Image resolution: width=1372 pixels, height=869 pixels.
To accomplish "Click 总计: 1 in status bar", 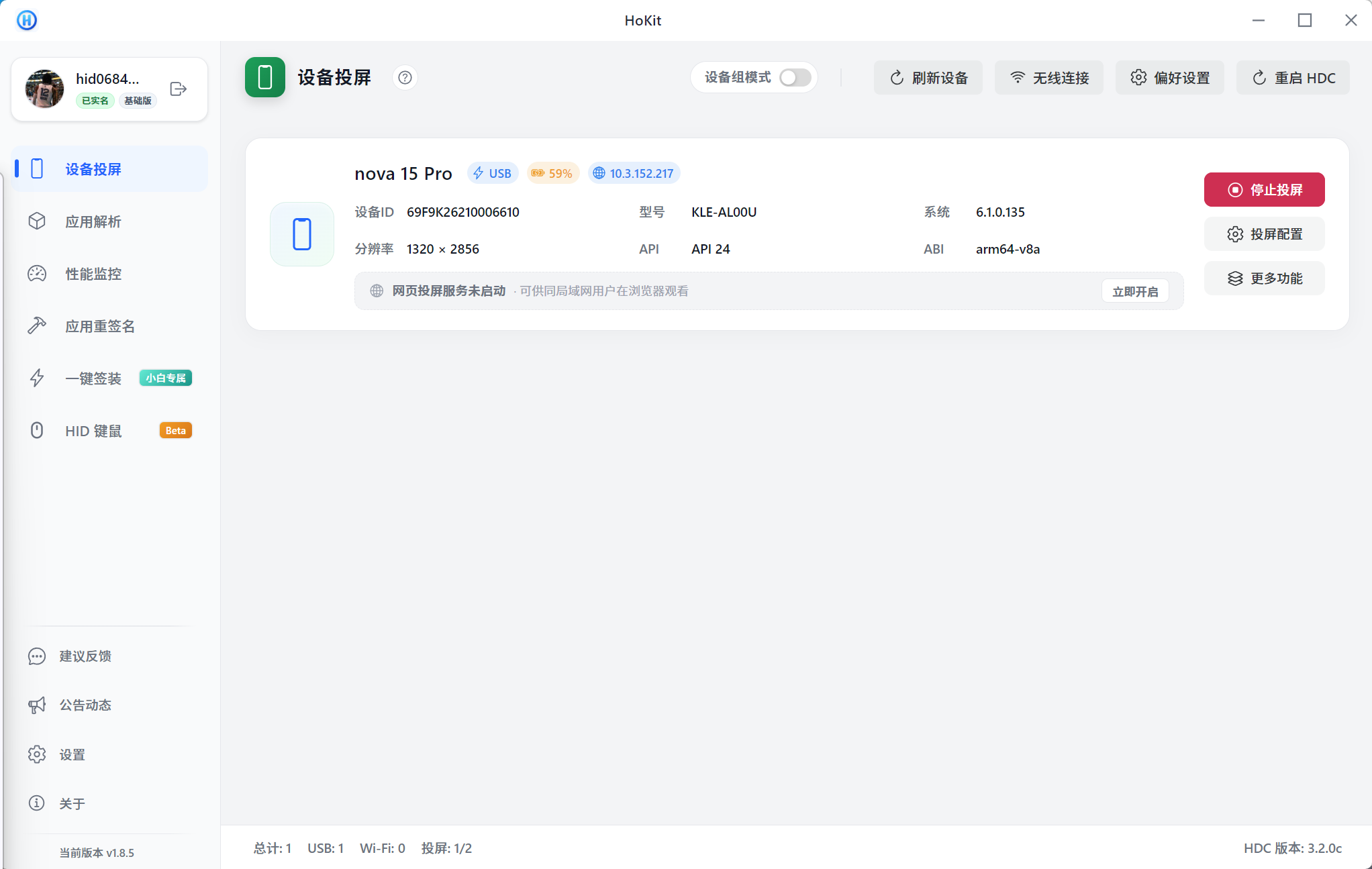I will (273, 848).
